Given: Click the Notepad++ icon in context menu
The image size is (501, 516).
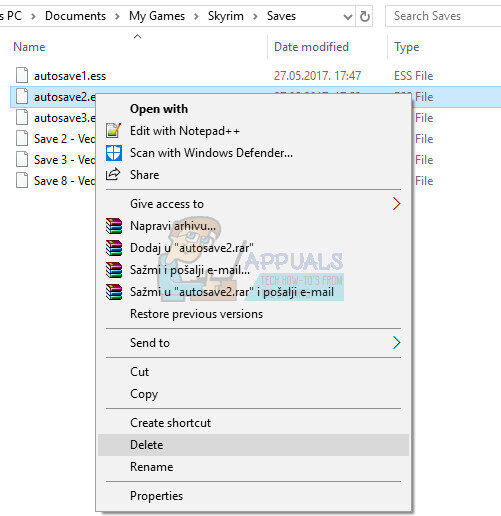Looking at the screenshot, I should click(x=114, y=131).
